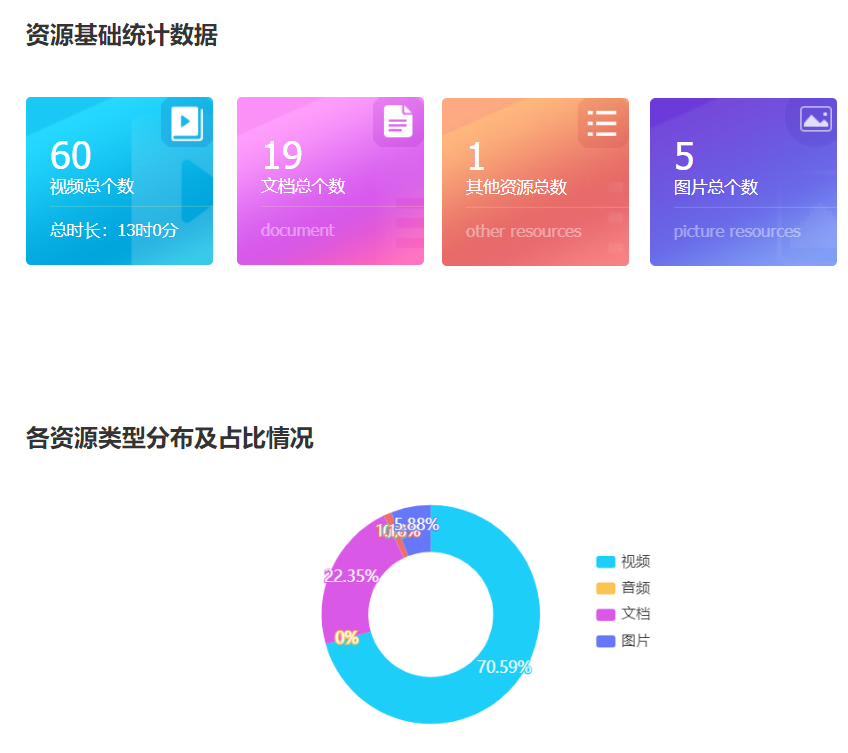This screenshot has height=753, width=848.
Task: Toggle the 图片 series in the chart legend
Action: 626,640
